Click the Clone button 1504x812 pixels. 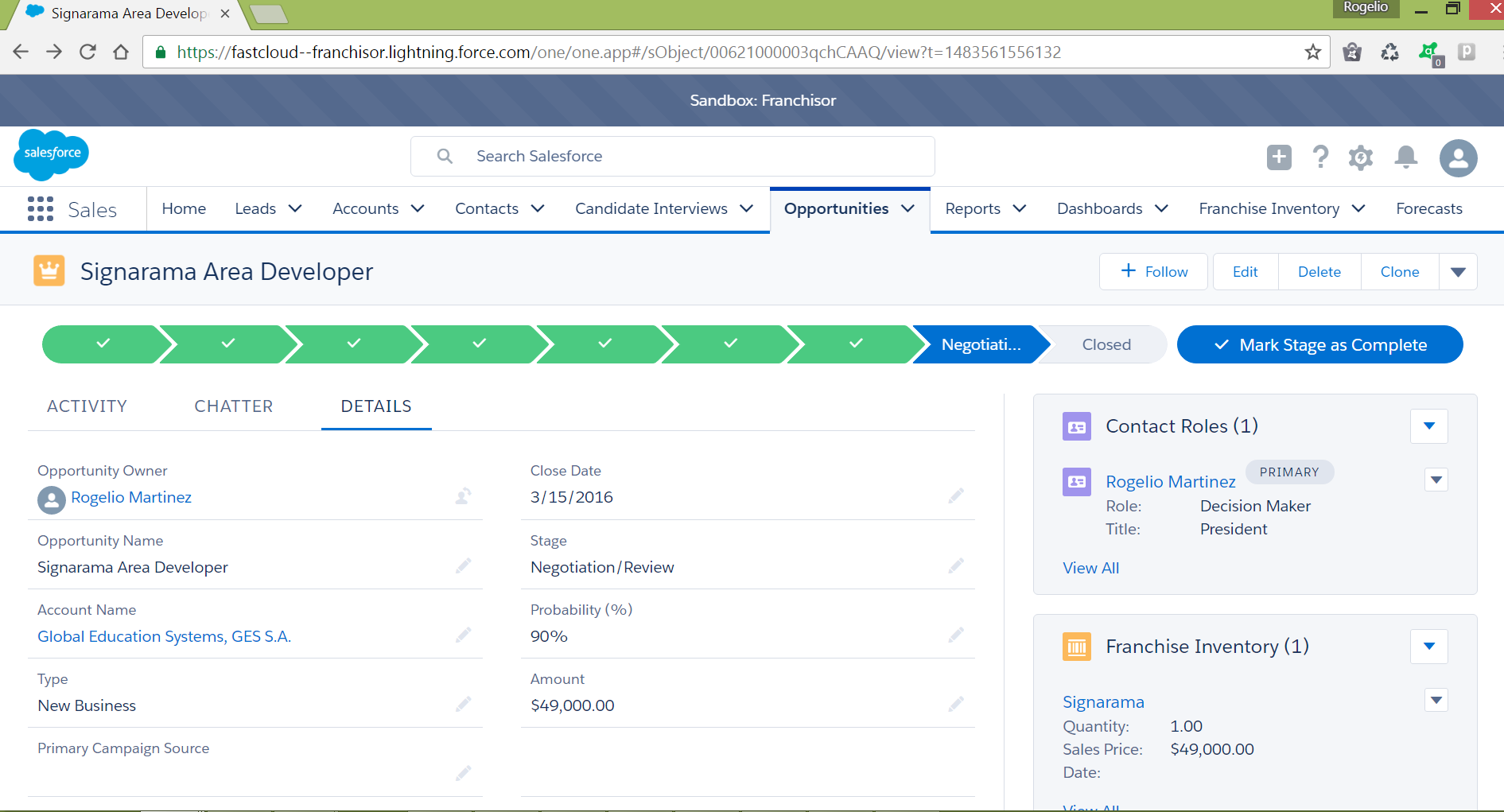pyautogui.click(x=1400, y=272)
